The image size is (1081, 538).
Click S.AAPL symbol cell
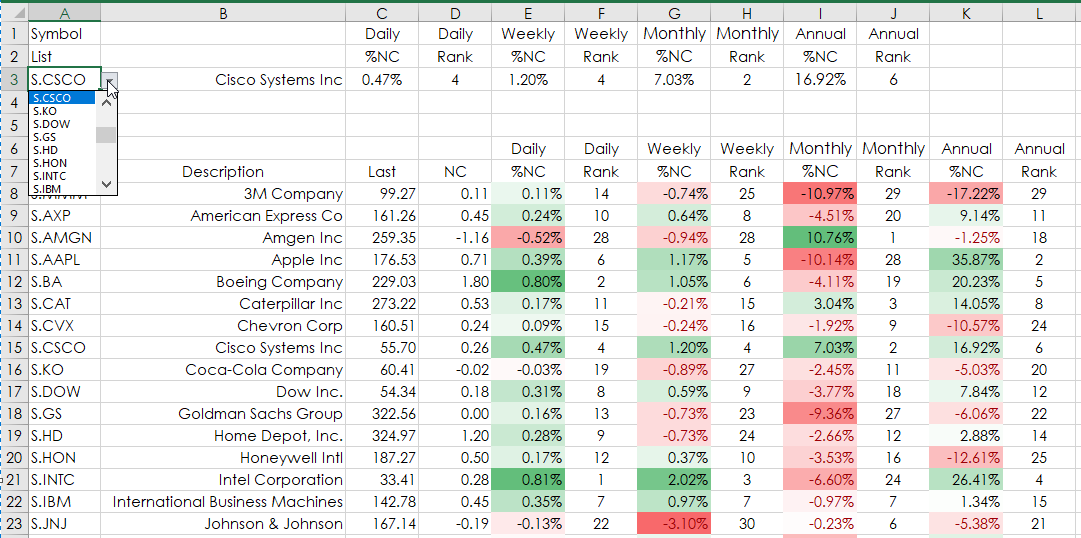pos(64,260)
